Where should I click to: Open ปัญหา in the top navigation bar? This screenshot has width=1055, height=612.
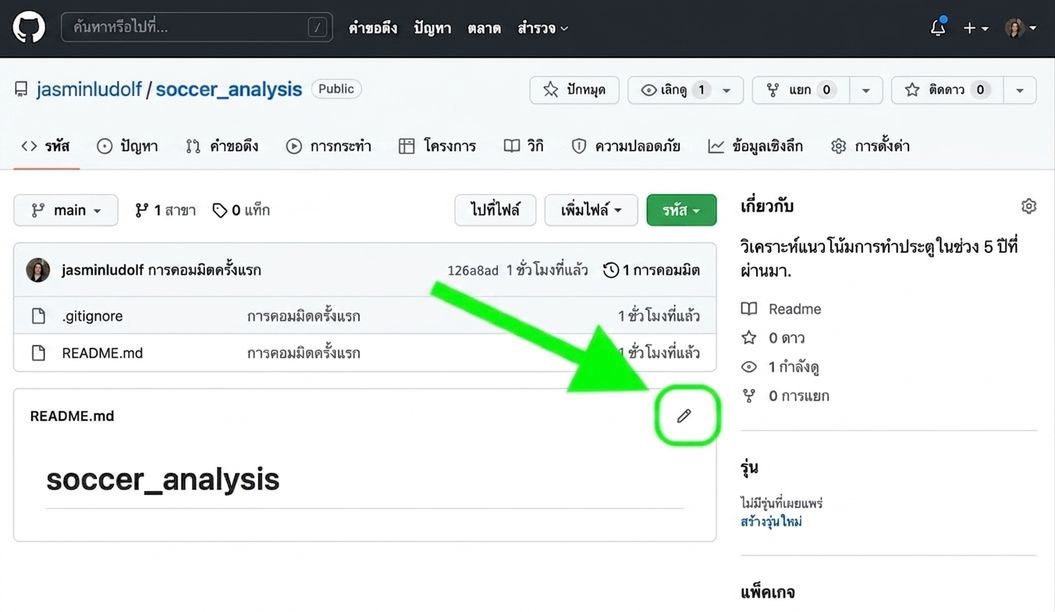[432, 28]
